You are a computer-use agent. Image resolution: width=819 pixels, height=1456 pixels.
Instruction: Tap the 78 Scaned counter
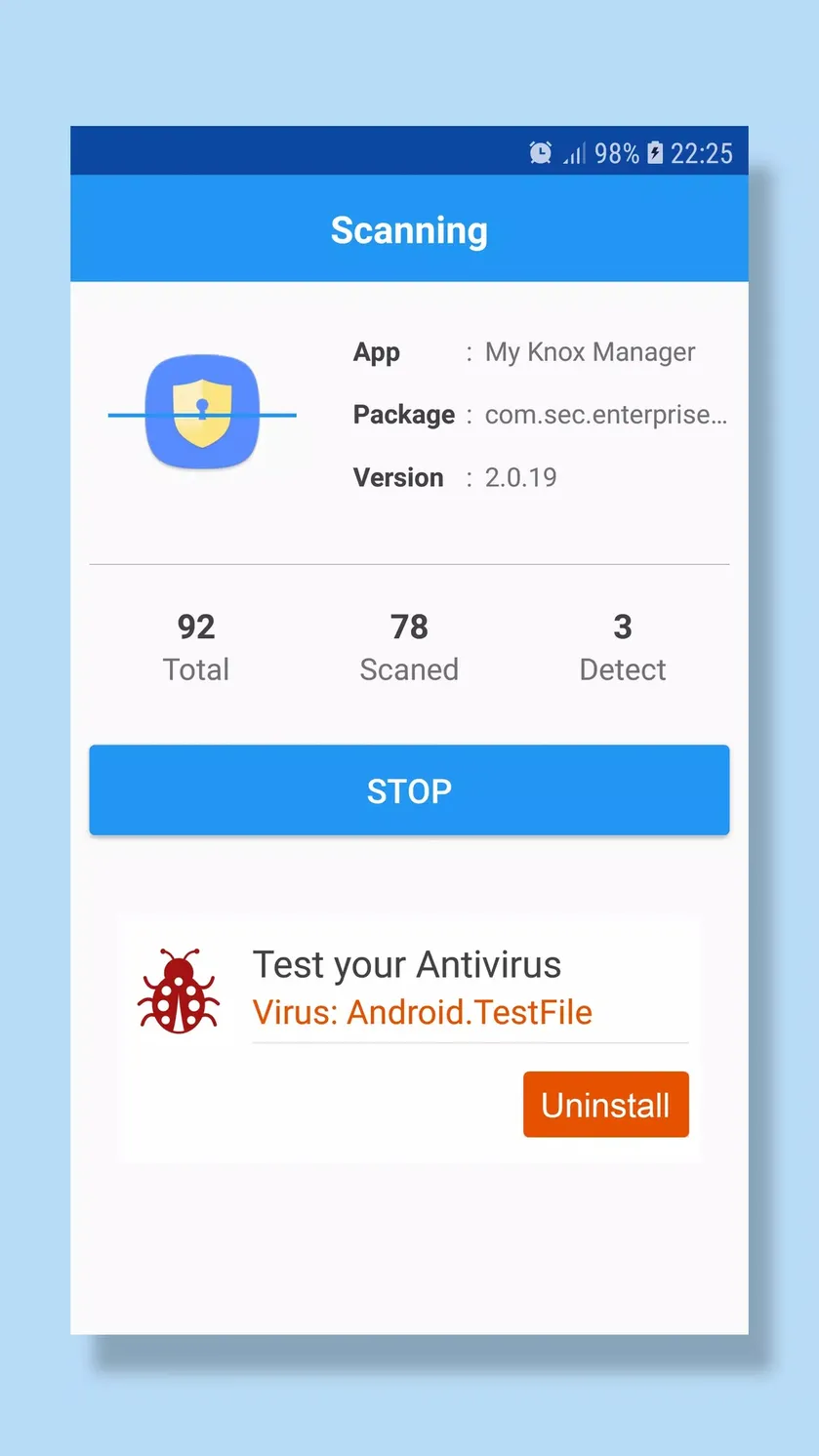[409, 647]
